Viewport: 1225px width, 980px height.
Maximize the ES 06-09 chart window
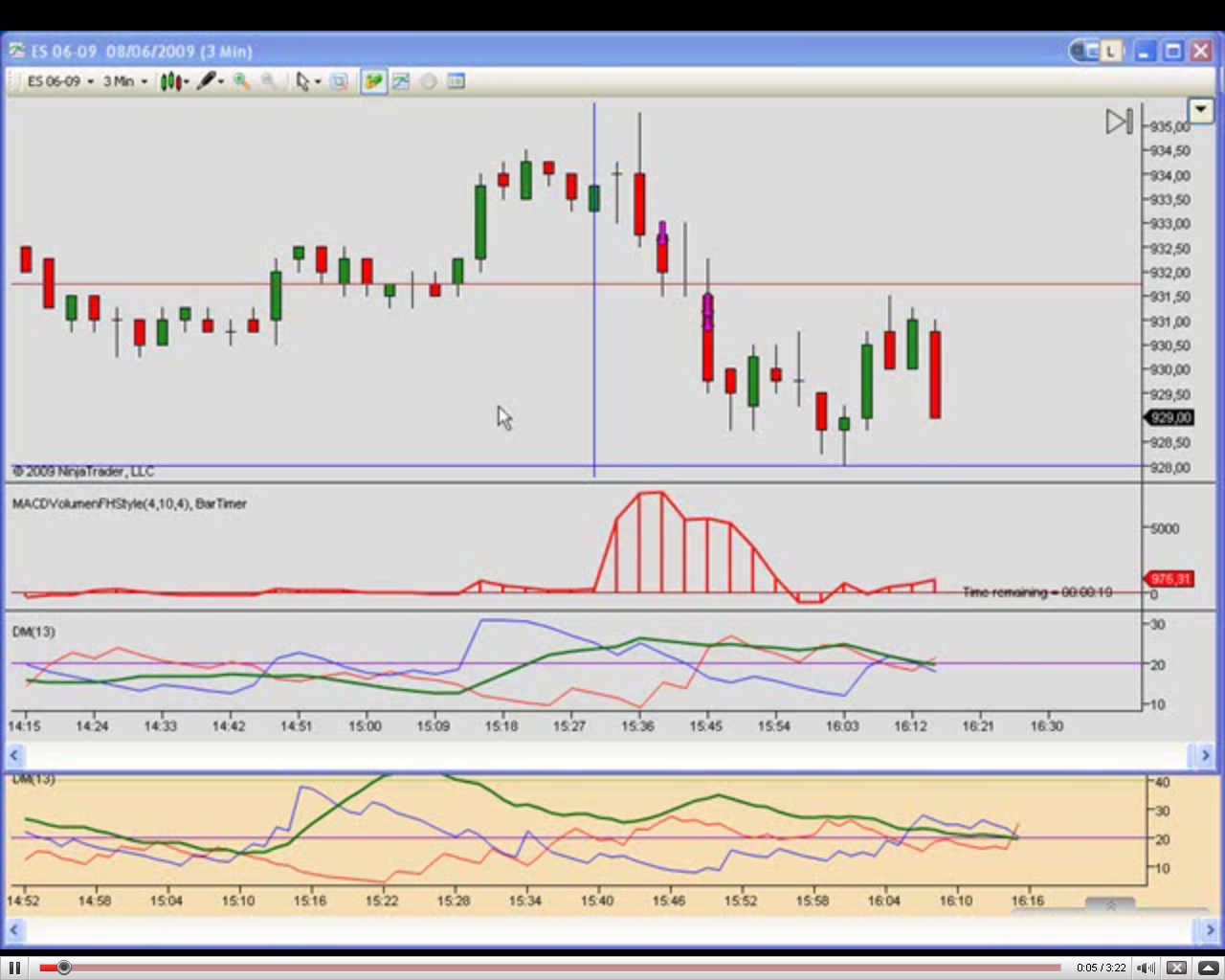[1172, 51]
